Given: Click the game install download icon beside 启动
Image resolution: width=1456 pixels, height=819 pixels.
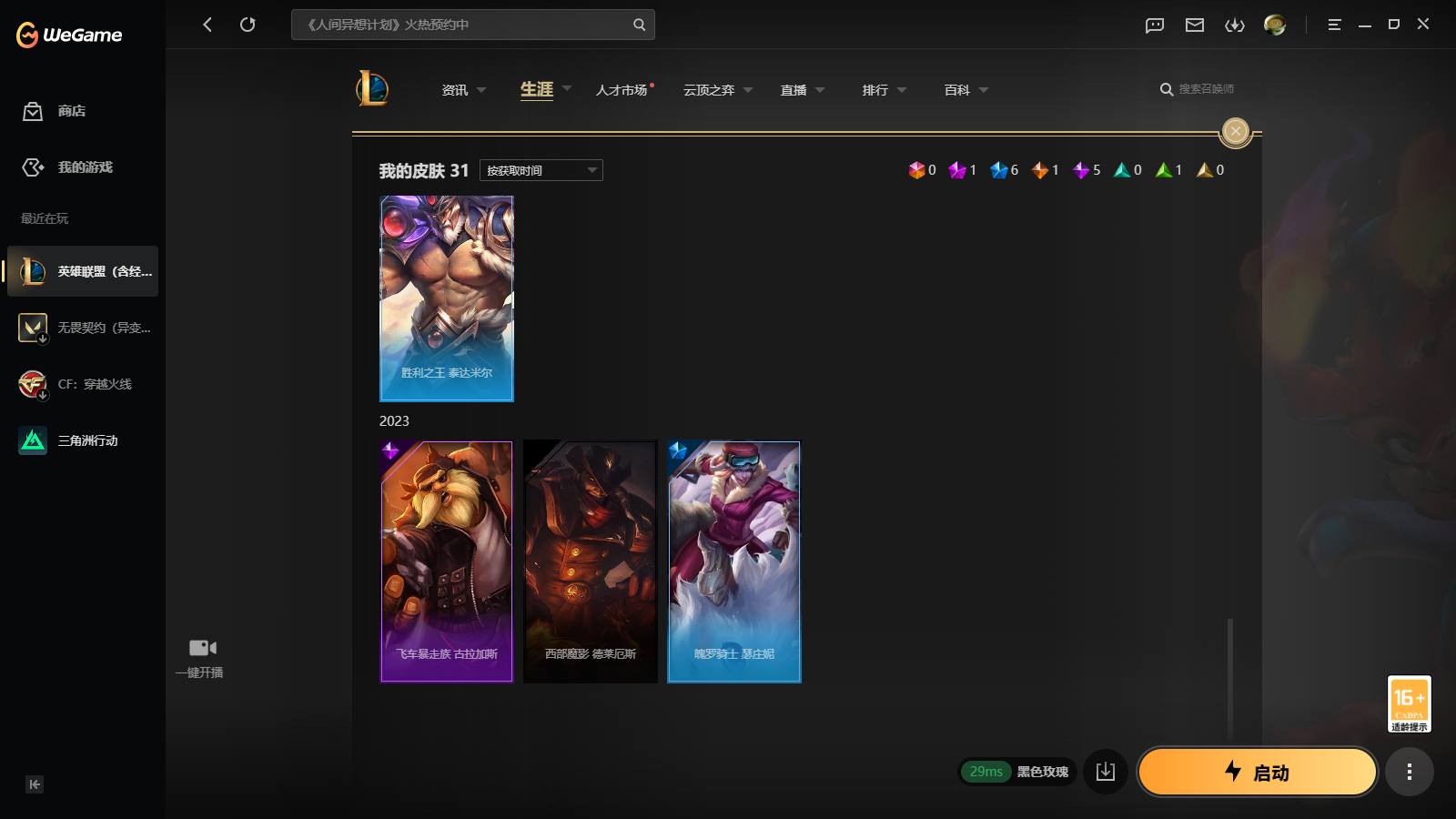Looking at the screenshot, I should 1106,772.
